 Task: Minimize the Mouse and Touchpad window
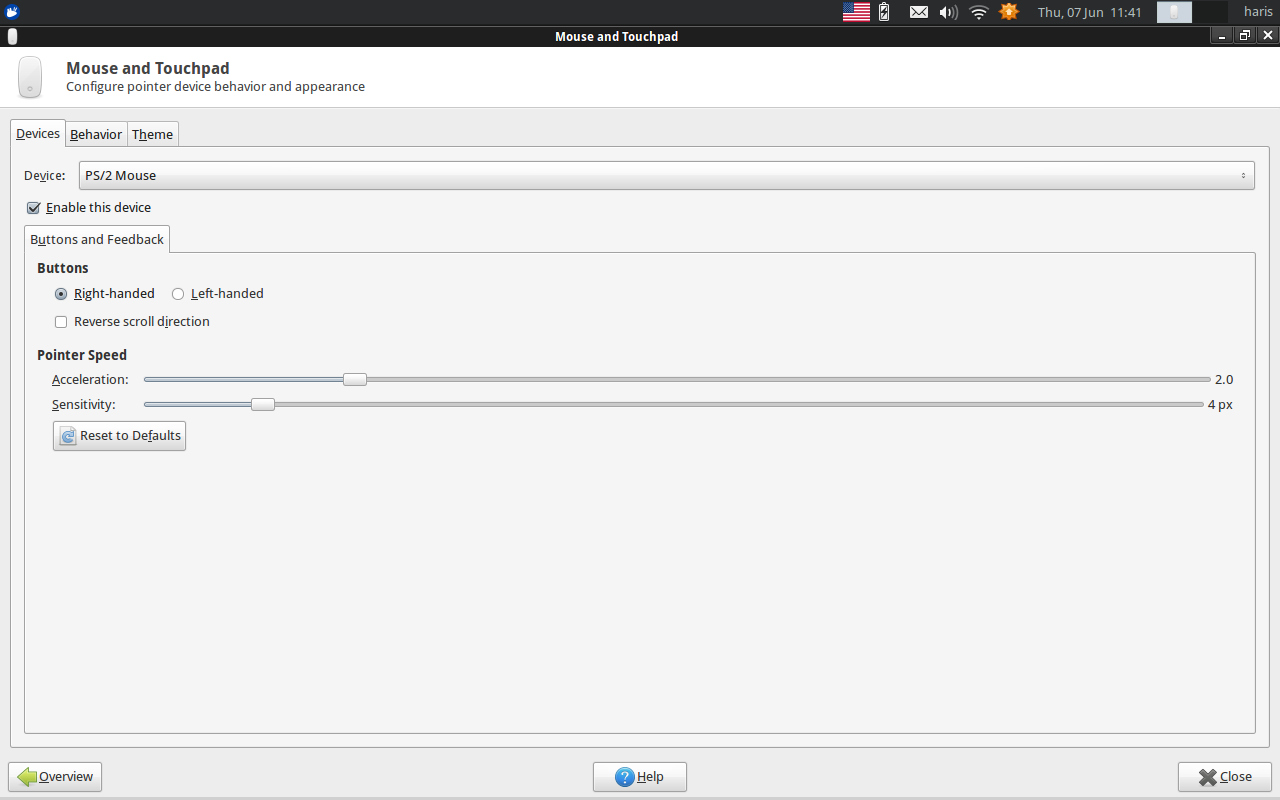point(1222,36)
